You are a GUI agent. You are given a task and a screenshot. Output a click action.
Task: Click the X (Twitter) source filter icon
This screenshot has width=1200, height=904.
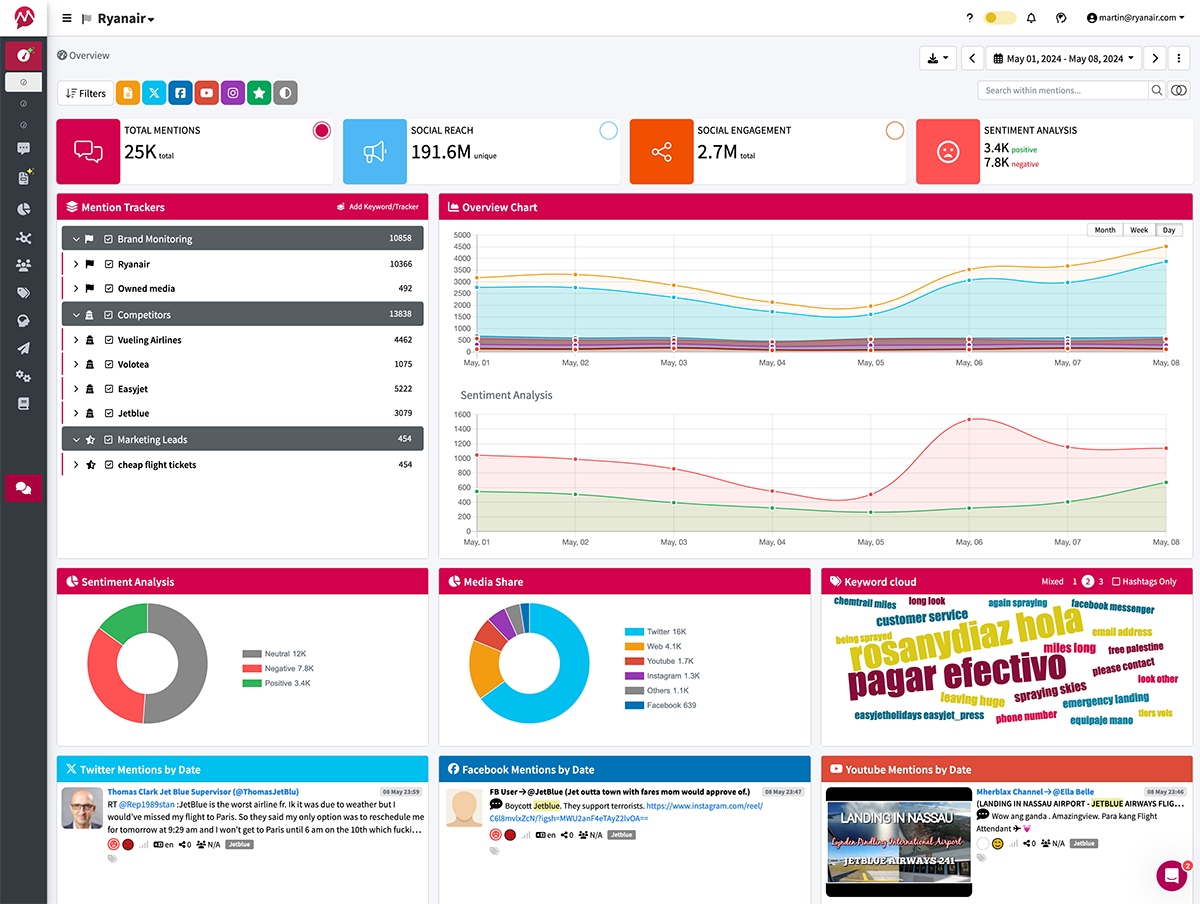(154, 93)
